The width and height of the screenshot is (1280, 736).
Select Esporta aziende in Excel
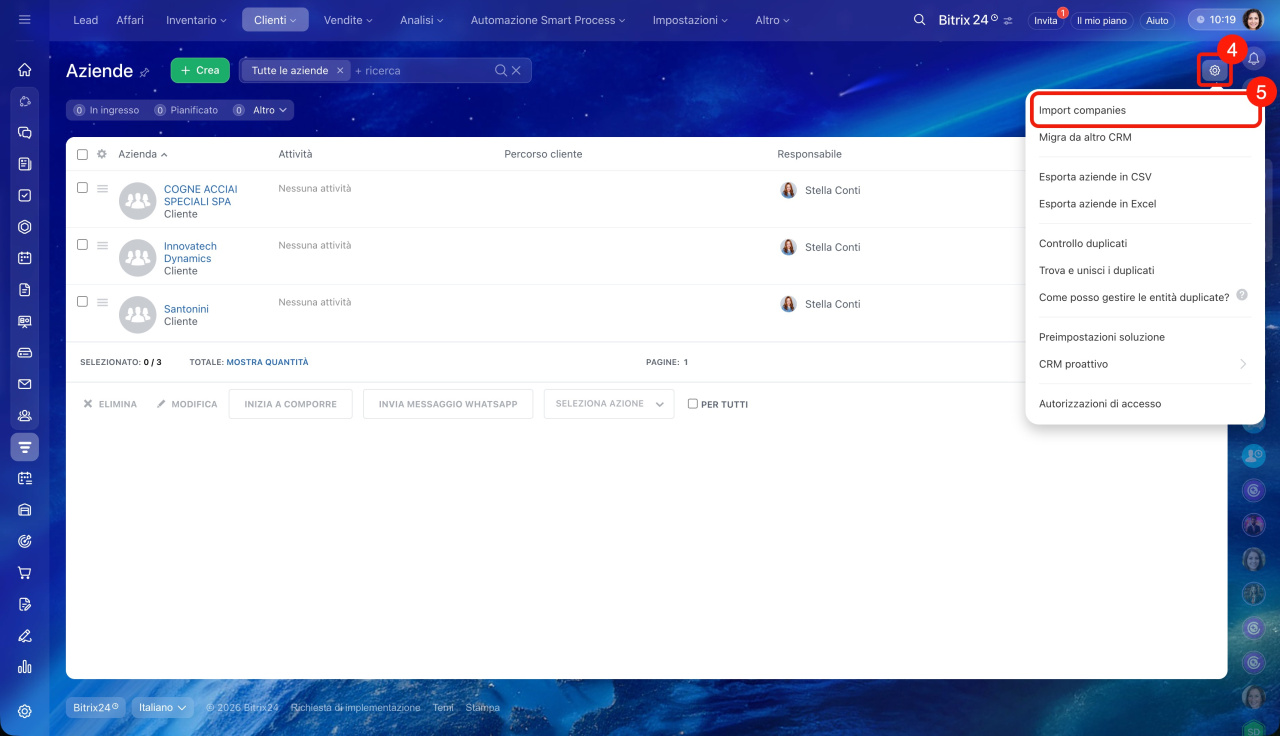click(1097, 204)
